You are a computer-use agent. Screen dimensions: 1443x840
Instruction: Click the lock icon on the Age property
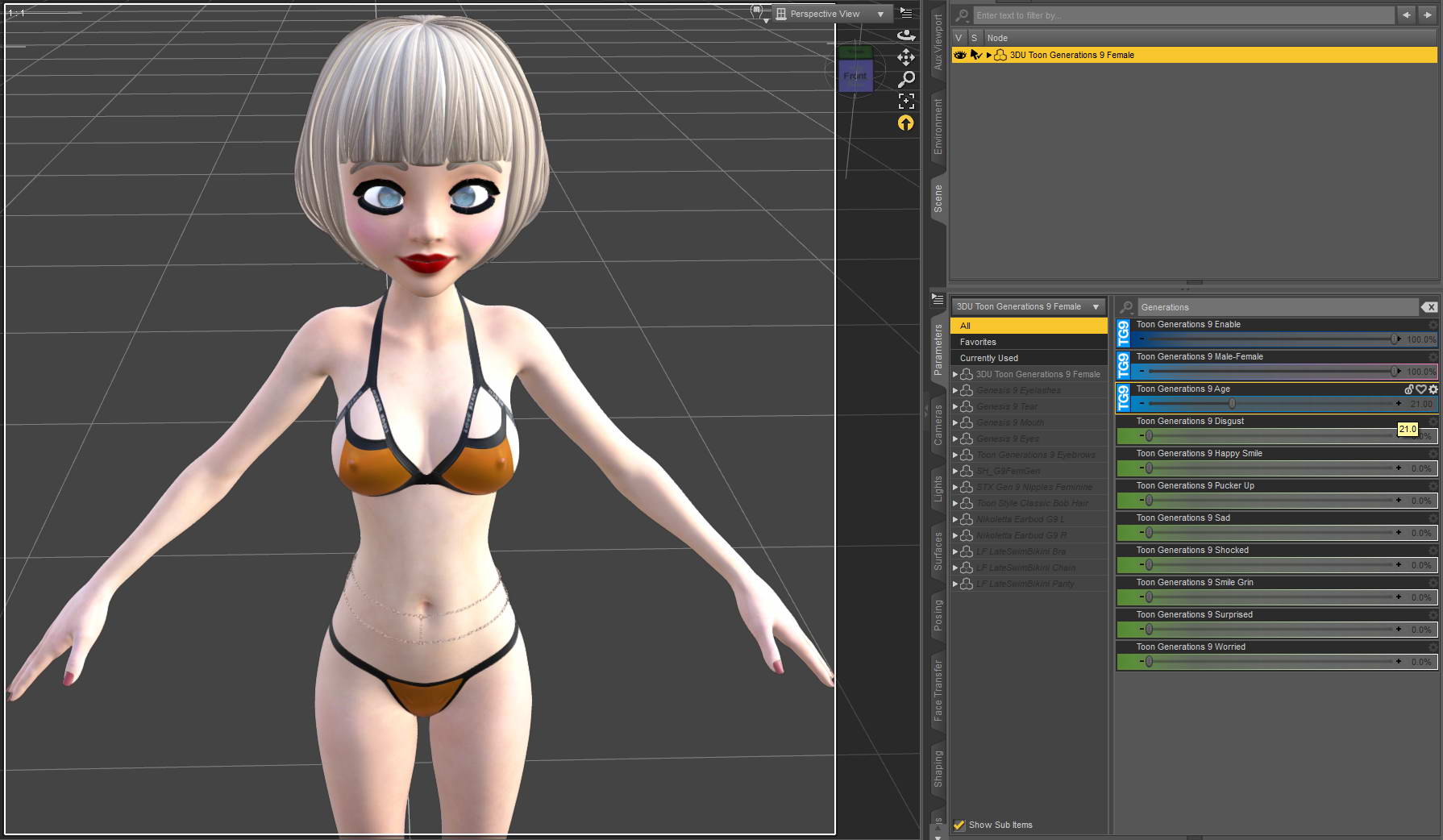tap(1409, 389)
